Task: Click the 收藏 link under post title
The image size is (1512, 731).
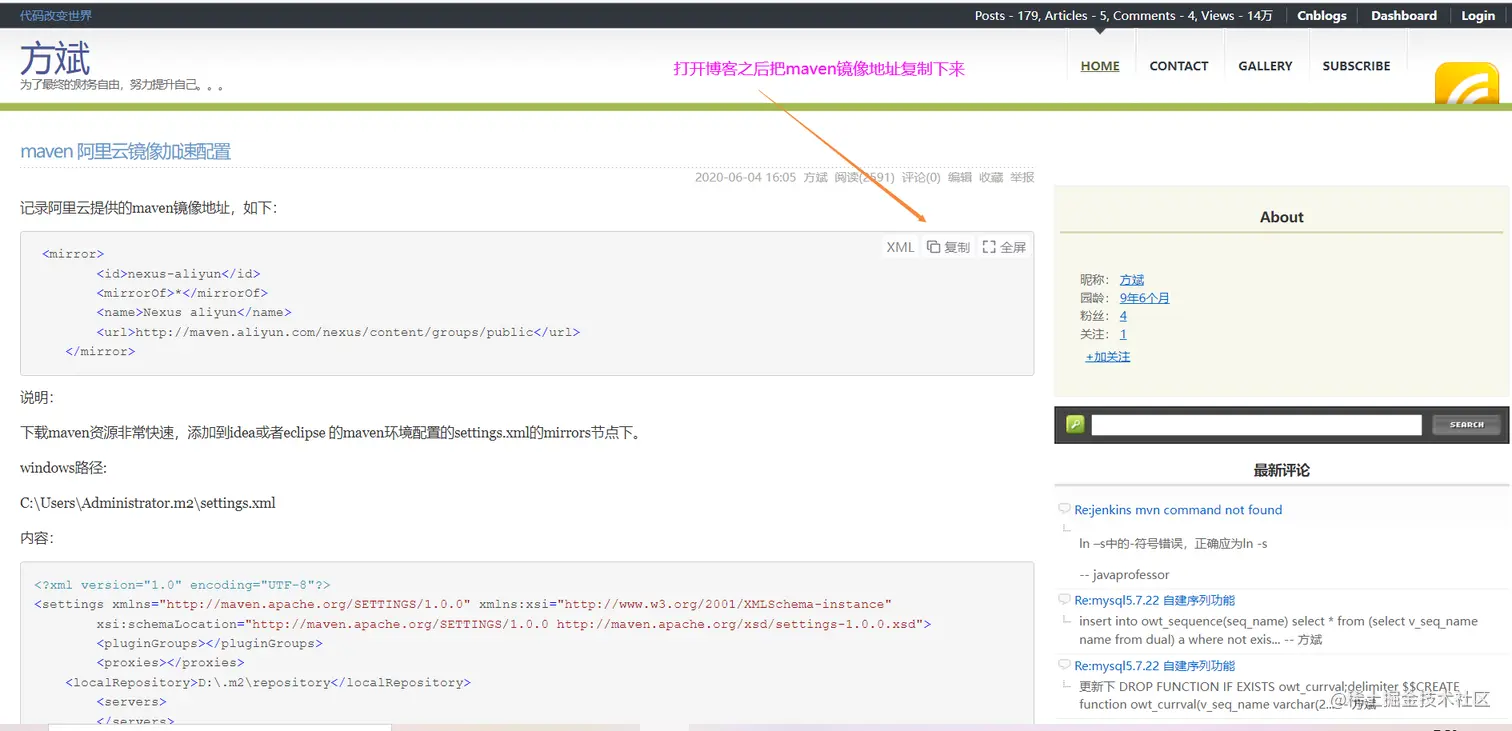Action: click(x=991, y=177)
